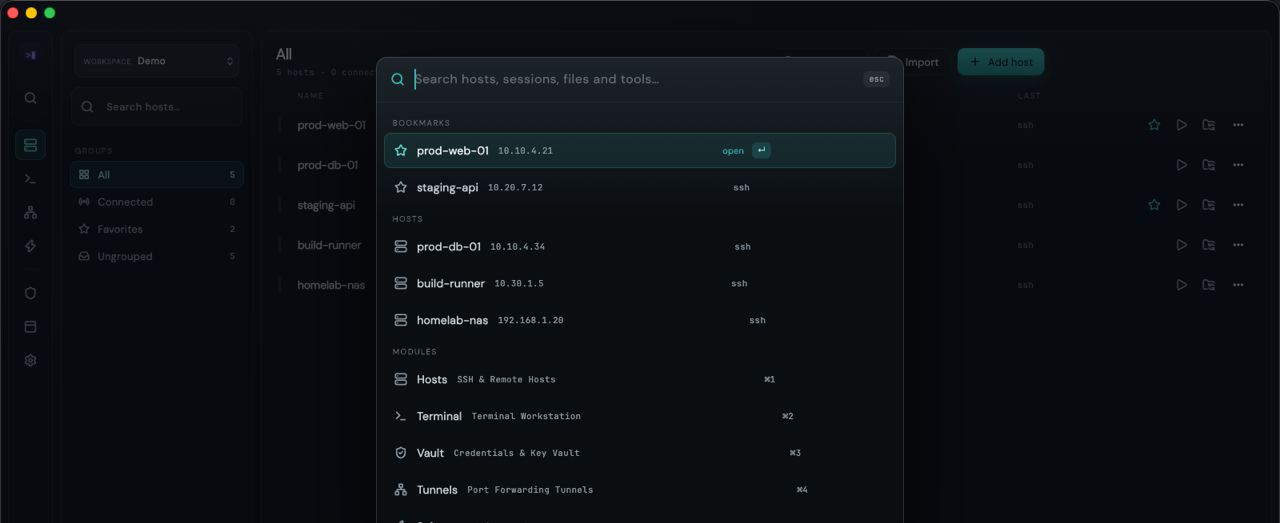
Task: Select the Ungrouped group
Action: click(156, 256)
